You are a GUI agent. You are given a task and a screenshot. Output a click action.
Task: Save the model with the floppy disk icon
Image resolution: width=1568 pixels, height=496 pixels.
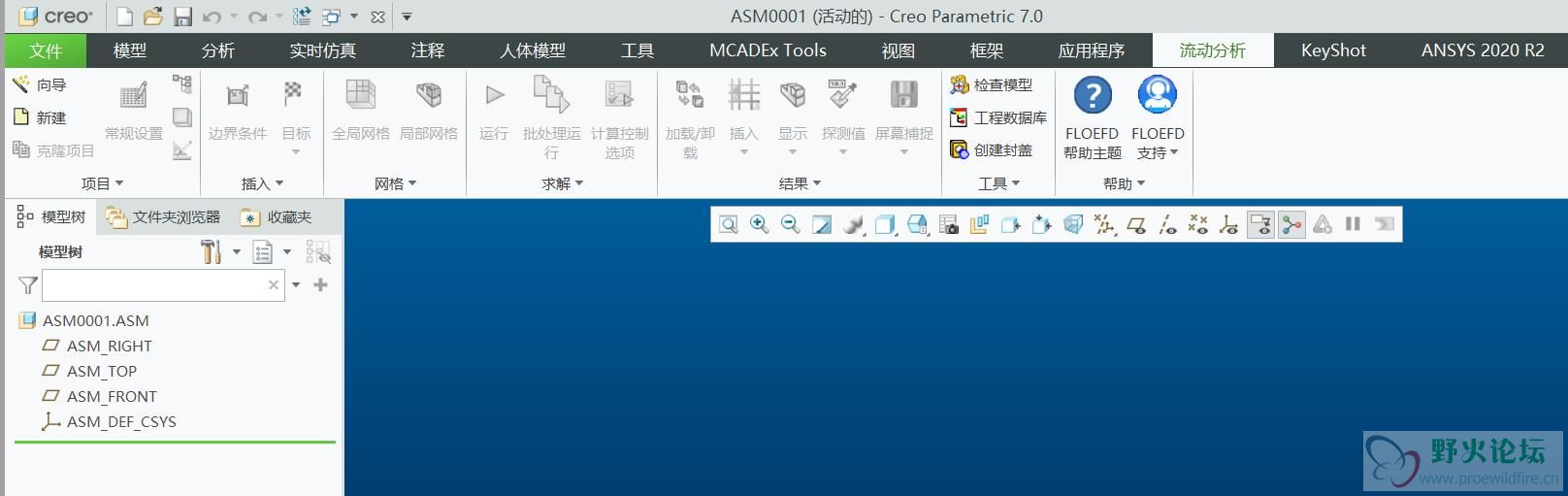coord(183,17)
